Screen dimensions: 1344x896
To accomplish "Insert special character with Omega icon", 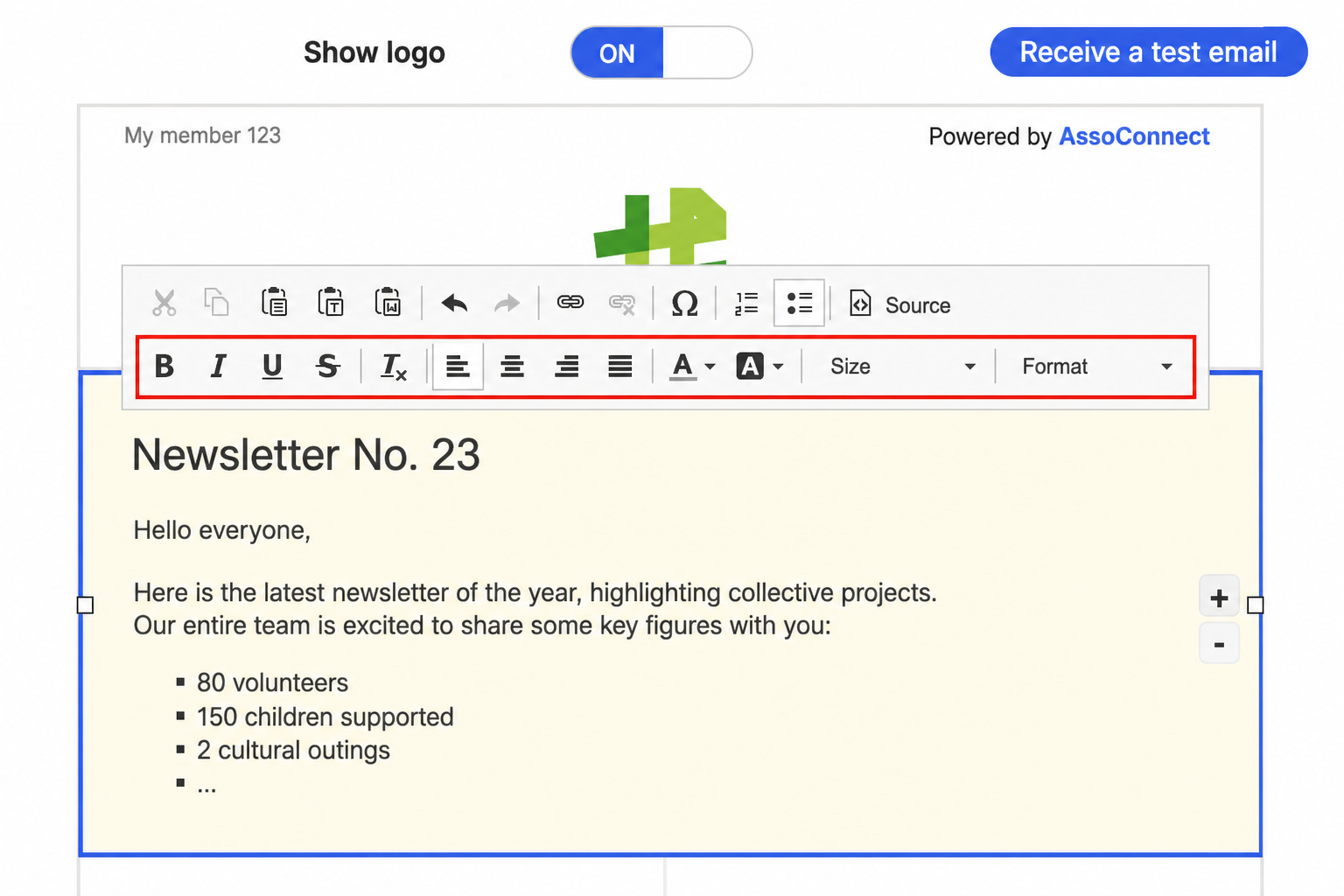I will pyautogui.click(x=684, y=304).
